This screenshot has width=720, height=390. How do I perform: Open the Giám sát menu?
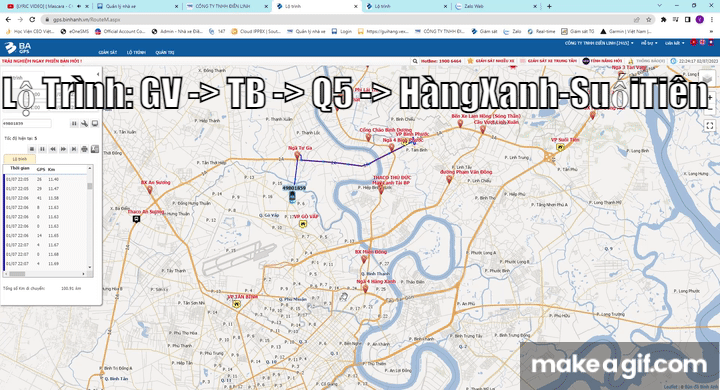[107, 52]
